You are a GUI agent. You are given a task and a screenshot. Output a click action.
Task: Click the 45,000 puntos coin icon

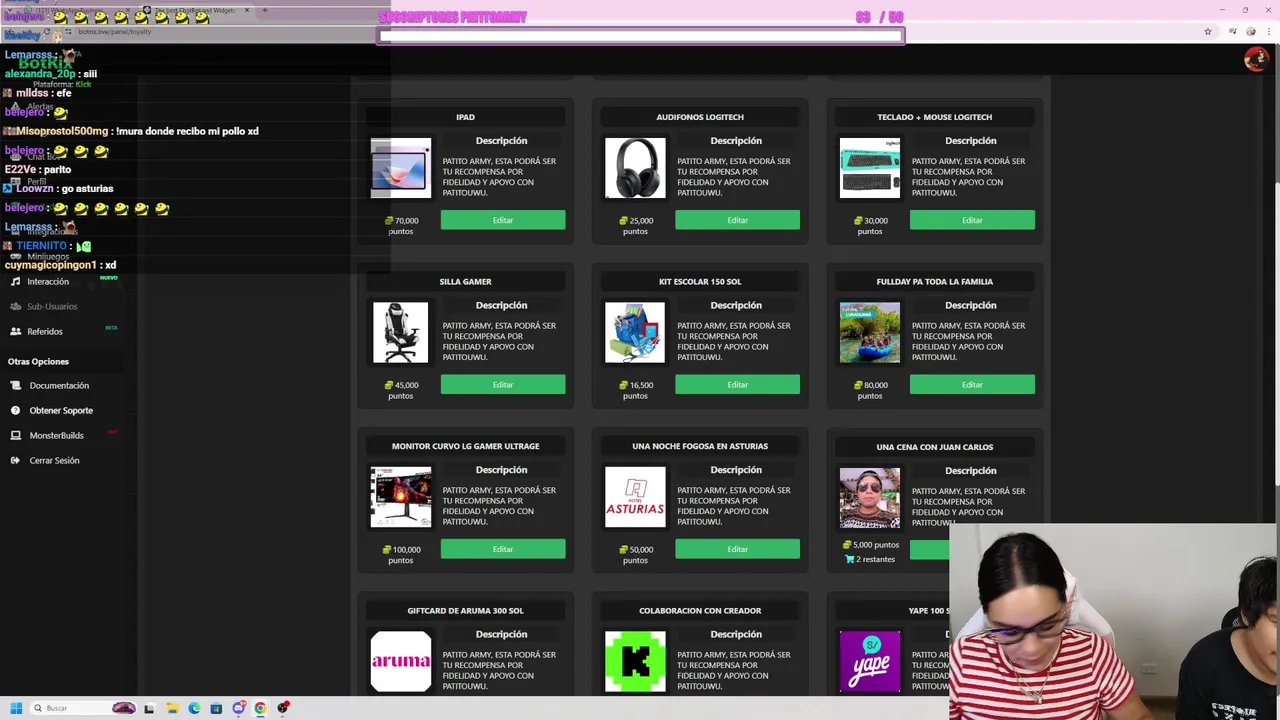pos(389,385)
